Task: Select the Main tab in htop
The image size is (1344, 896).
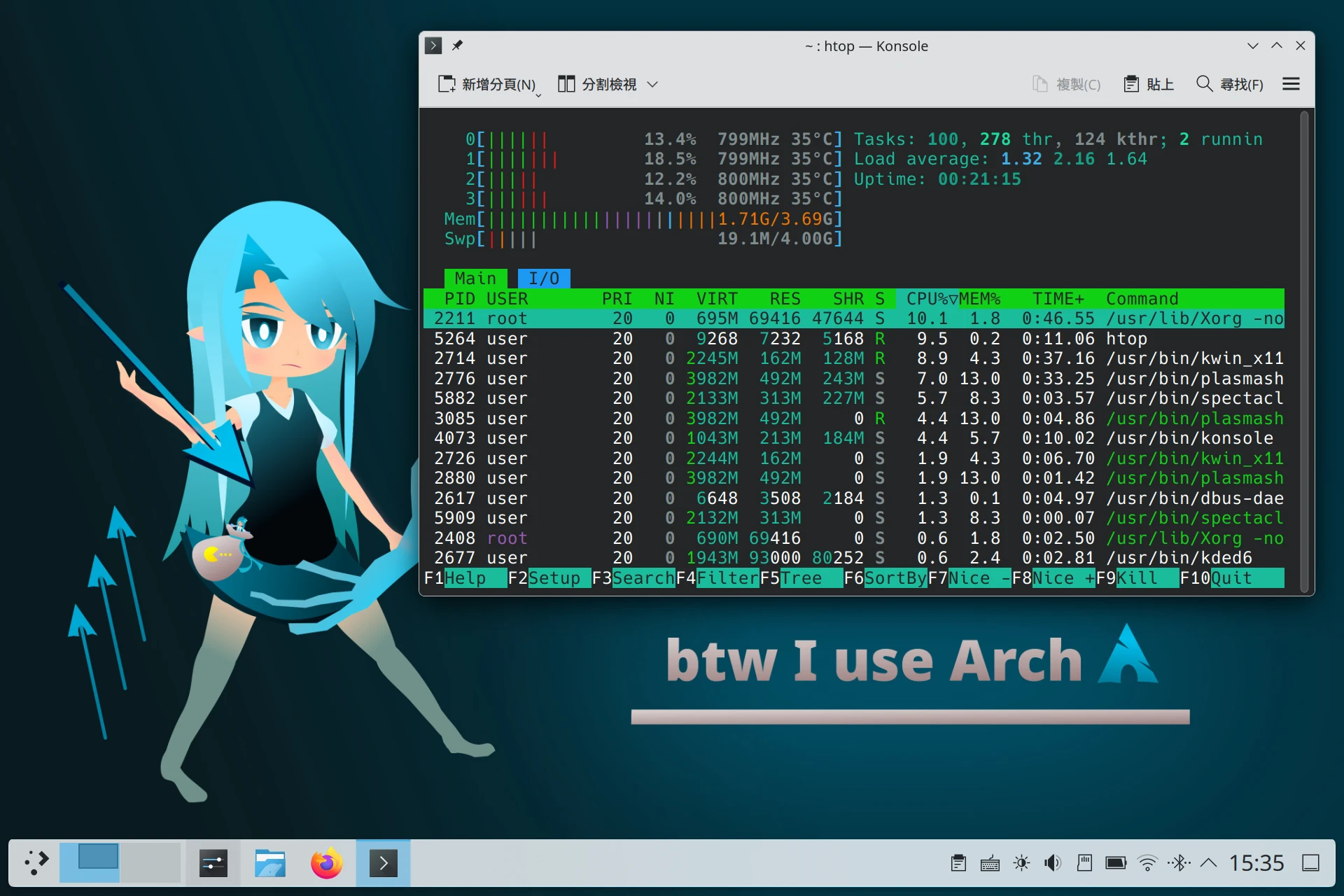Action: coord(475,279)
